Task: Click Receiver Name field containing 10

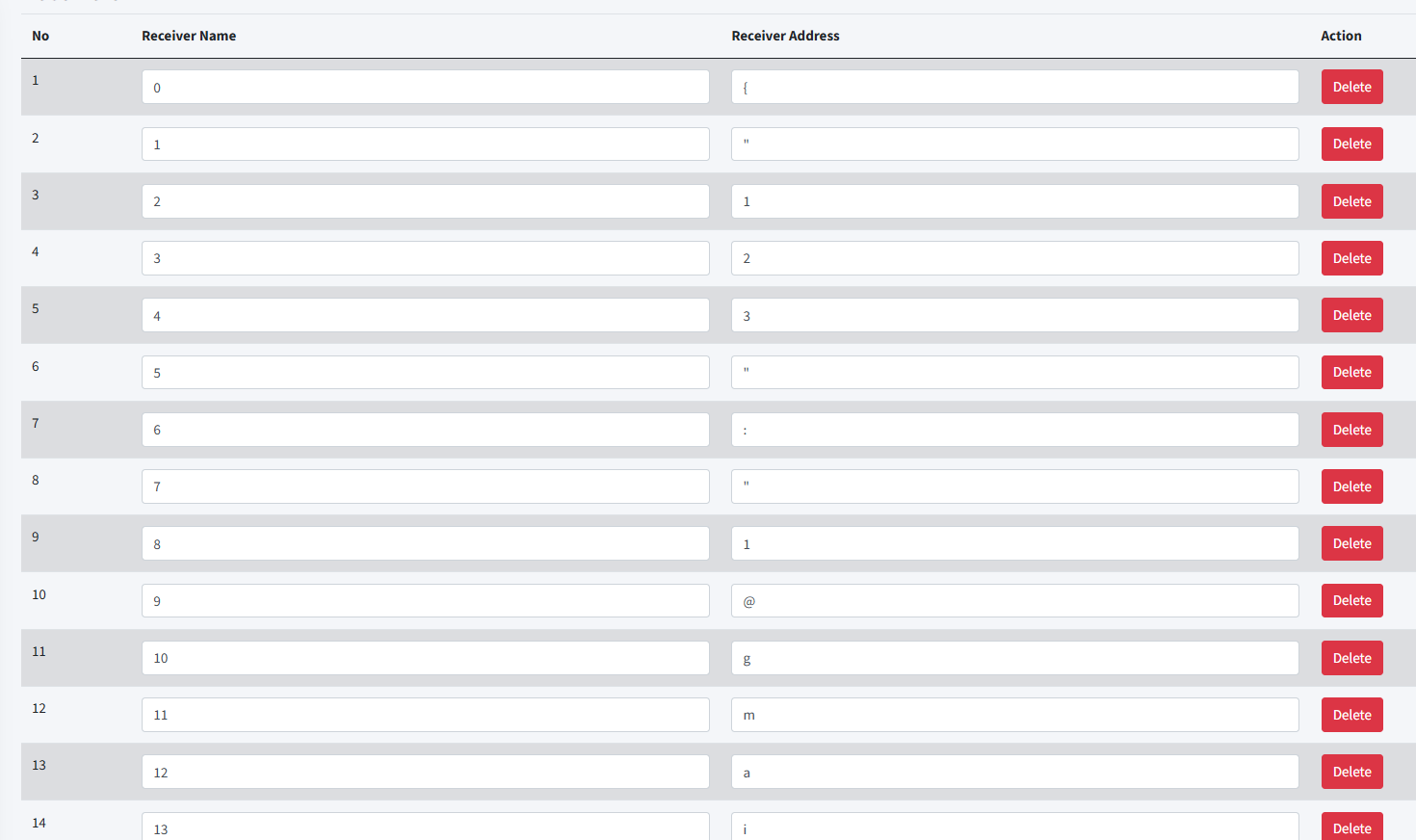Action: tap(425, 658)
